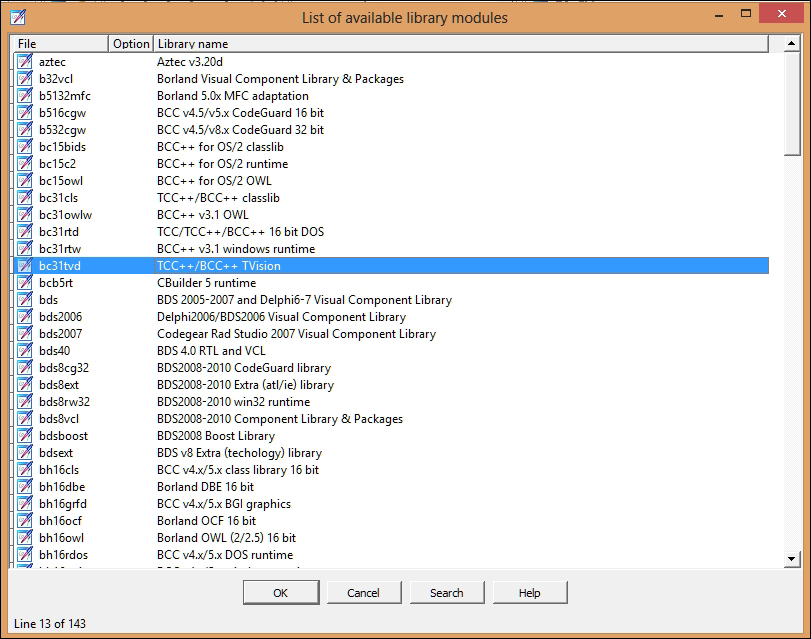The image size is (811, 639).
Task: Select 'Borland 5.0x MFC adaptation' entry
Action: click(233, 96)
